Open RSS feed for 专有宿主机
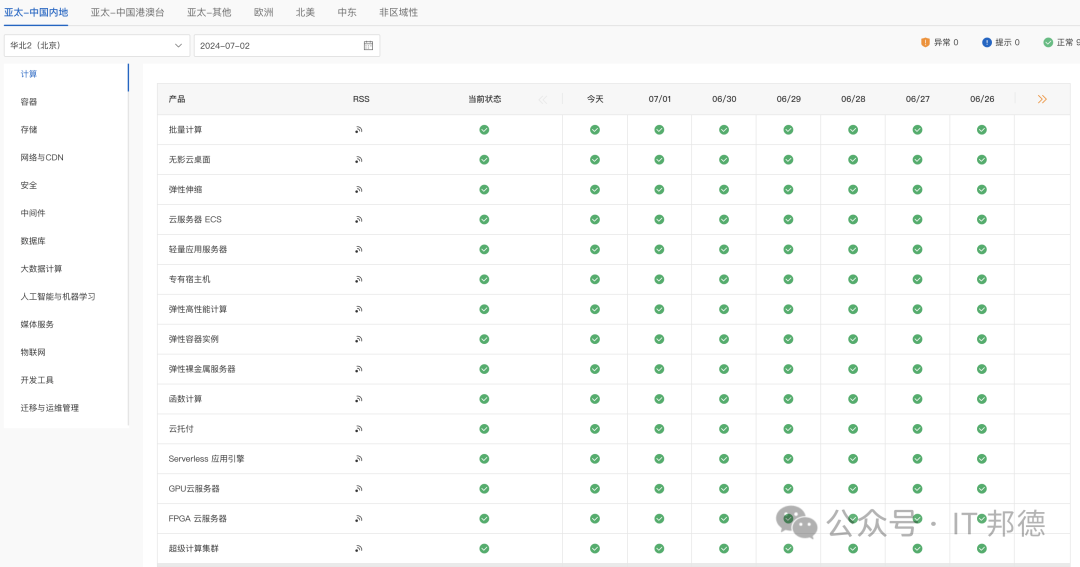Viewport: 1080px width, 567px height. pos(358,279)
